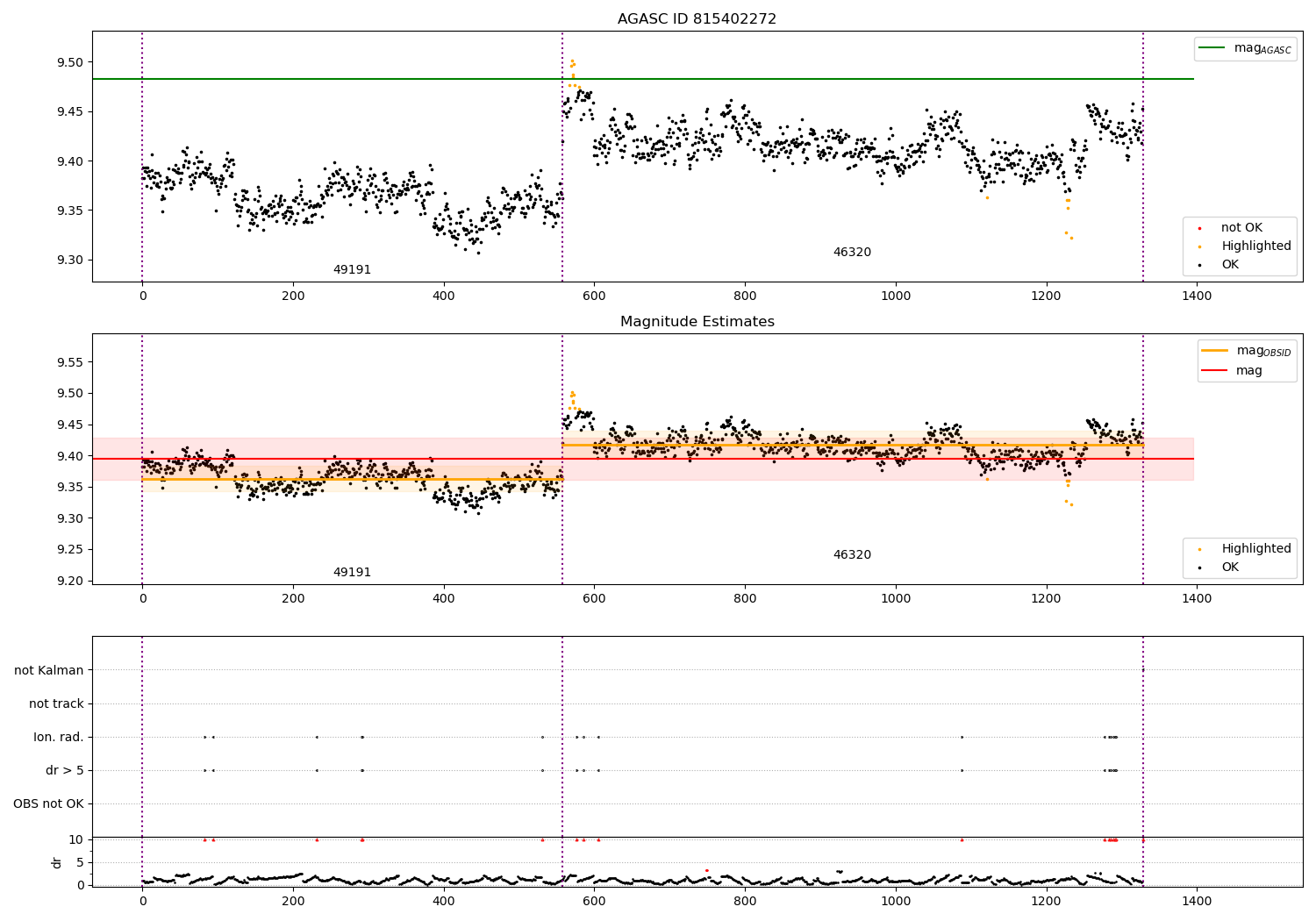Select the mag AGASC legend entry in top plot
The height and width of the screenshot is (921, 1316).
1245,48
